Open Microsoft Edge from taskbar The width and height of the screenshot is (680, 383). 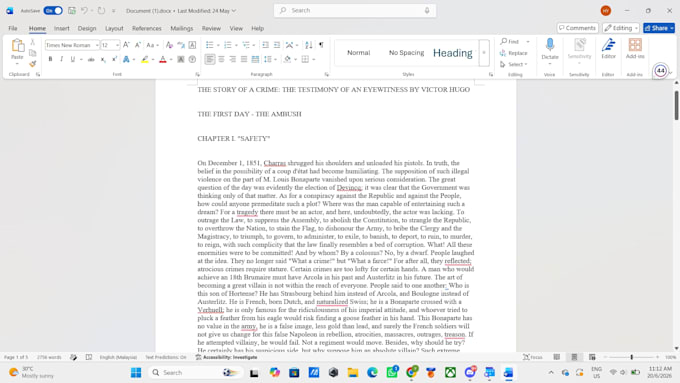coord(372,373)
